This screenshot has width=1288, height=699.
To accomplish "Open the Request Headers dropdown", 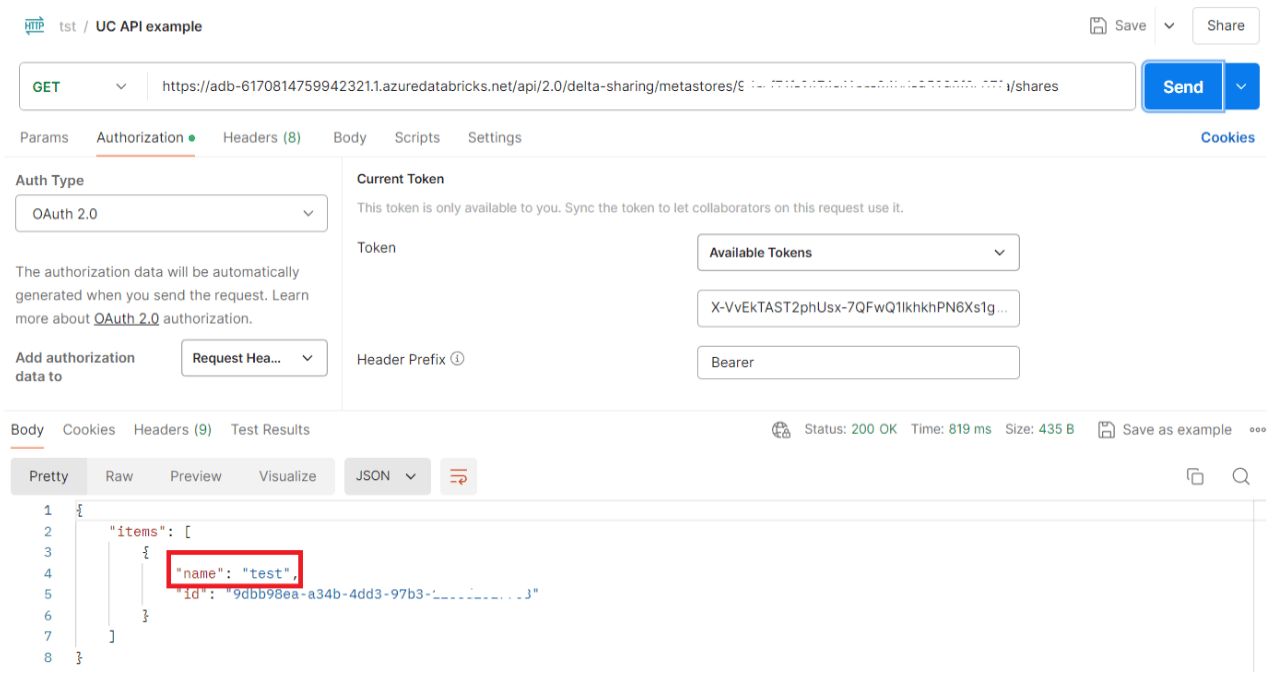I will (254, 358).
